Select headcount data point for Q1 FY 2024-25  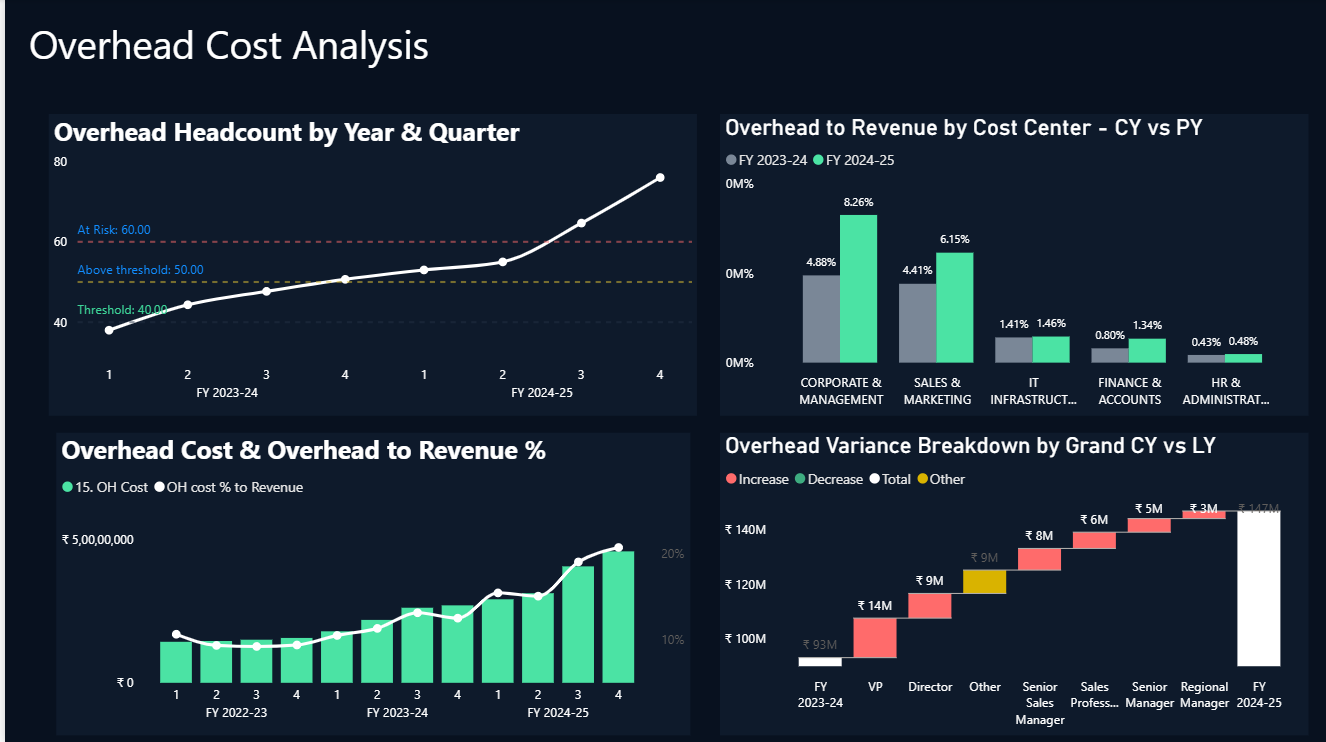pyautogui.click(x=424, y=270)
